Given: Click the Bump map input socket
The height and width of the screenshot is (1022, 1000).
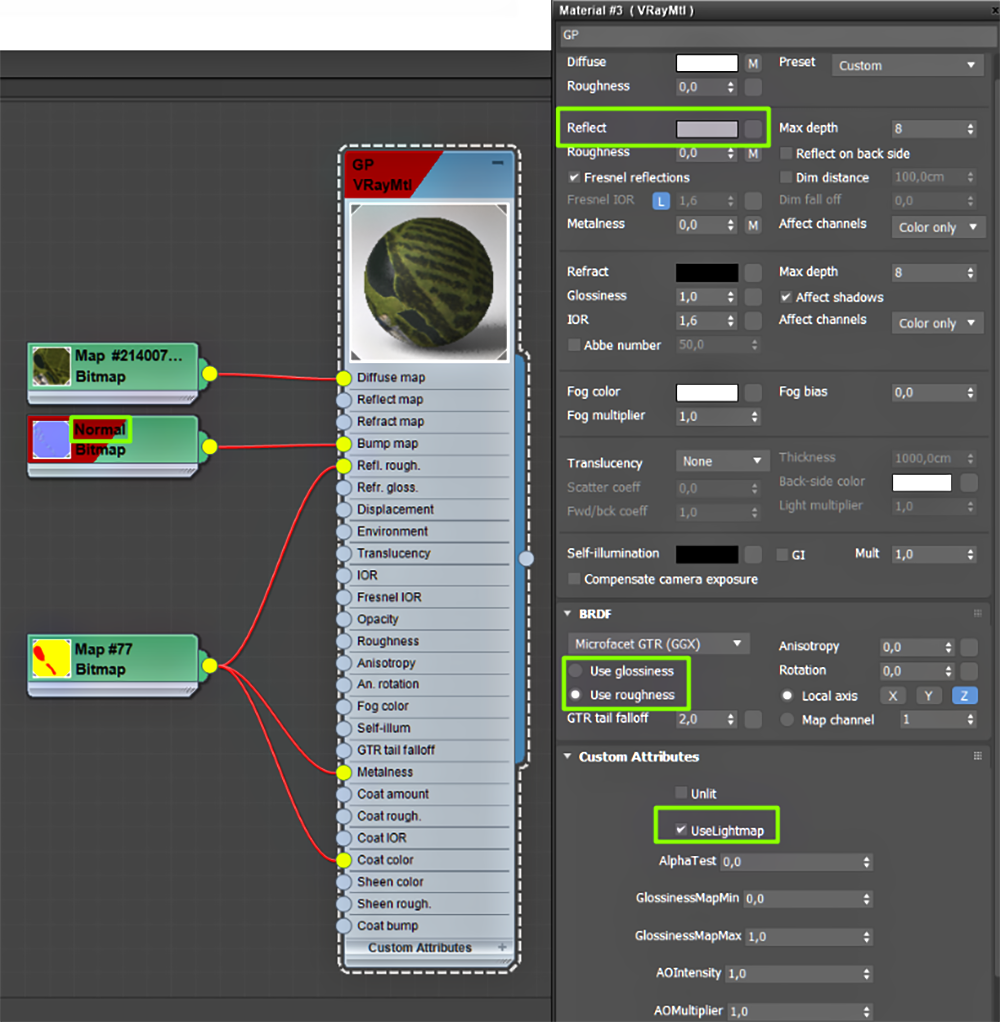Looking at the screenshot, I should tap(344, 444).
